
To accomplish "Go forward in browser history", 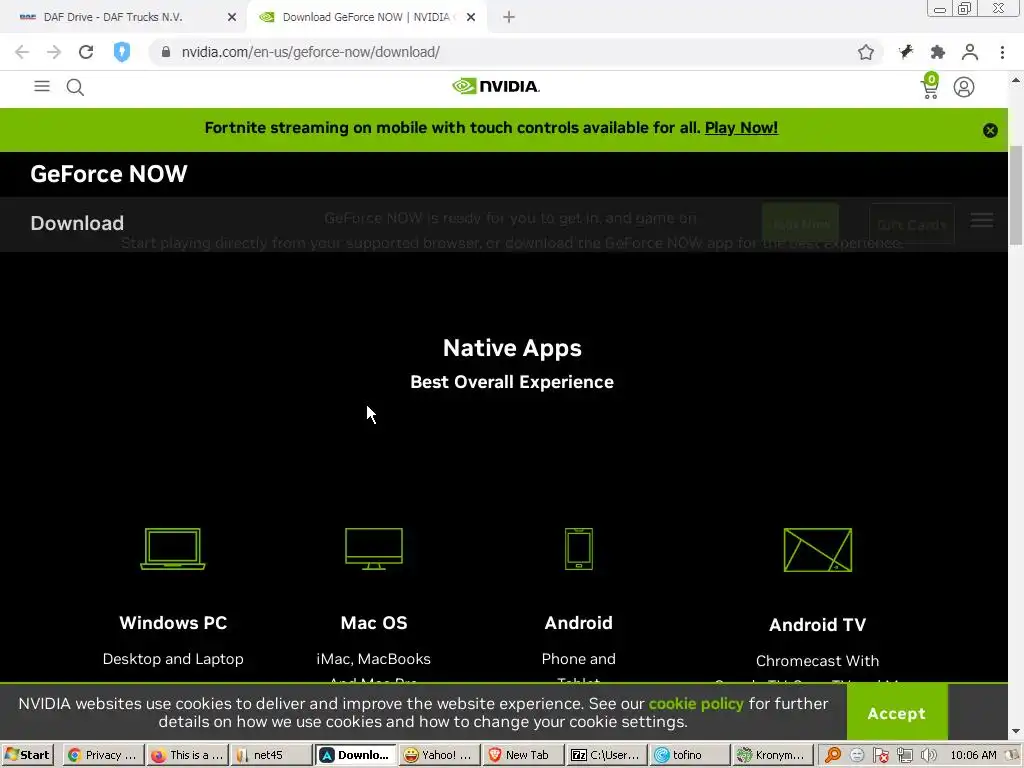I will pos(54,52).
